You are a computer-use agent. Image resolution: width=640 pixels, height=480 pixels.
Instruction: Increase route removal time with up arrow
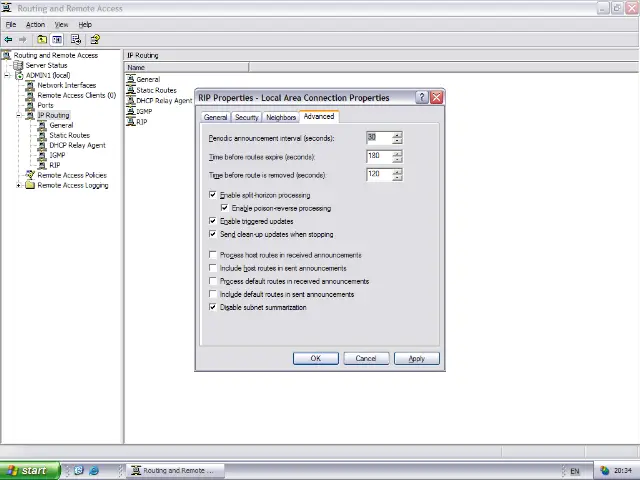click(x=397, y=171)
